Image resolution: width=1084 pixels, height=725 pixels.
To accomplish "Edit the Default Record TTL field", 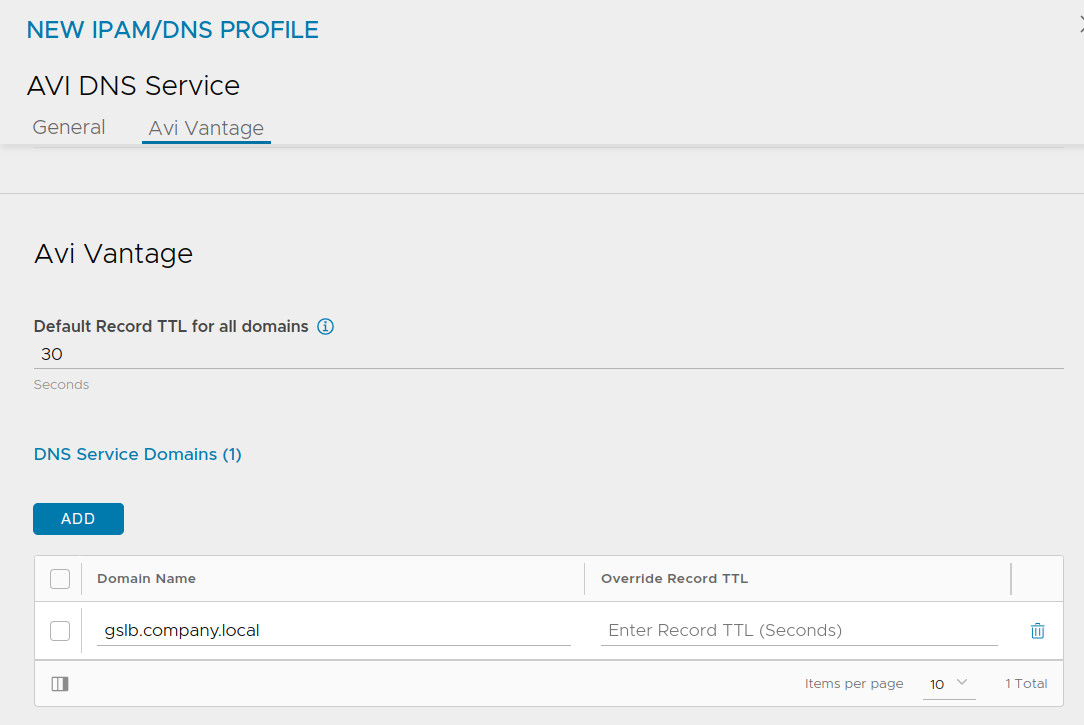I will point(548,354).
